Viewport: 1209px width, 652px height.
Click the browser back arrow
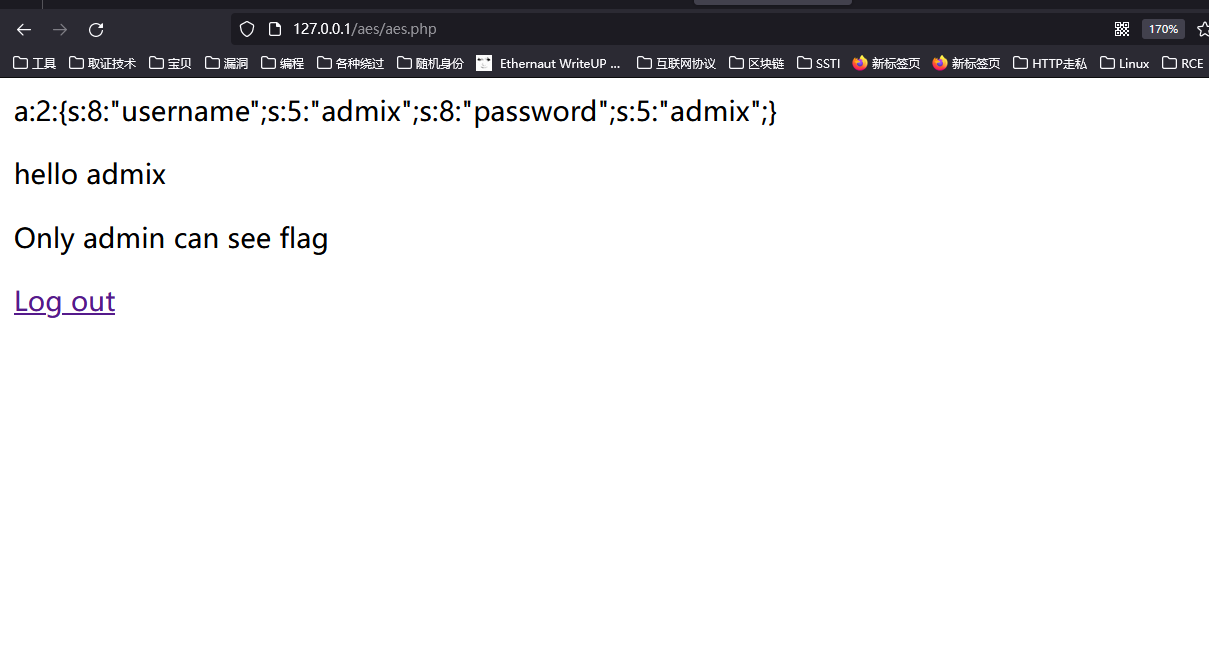click(24, 30)
